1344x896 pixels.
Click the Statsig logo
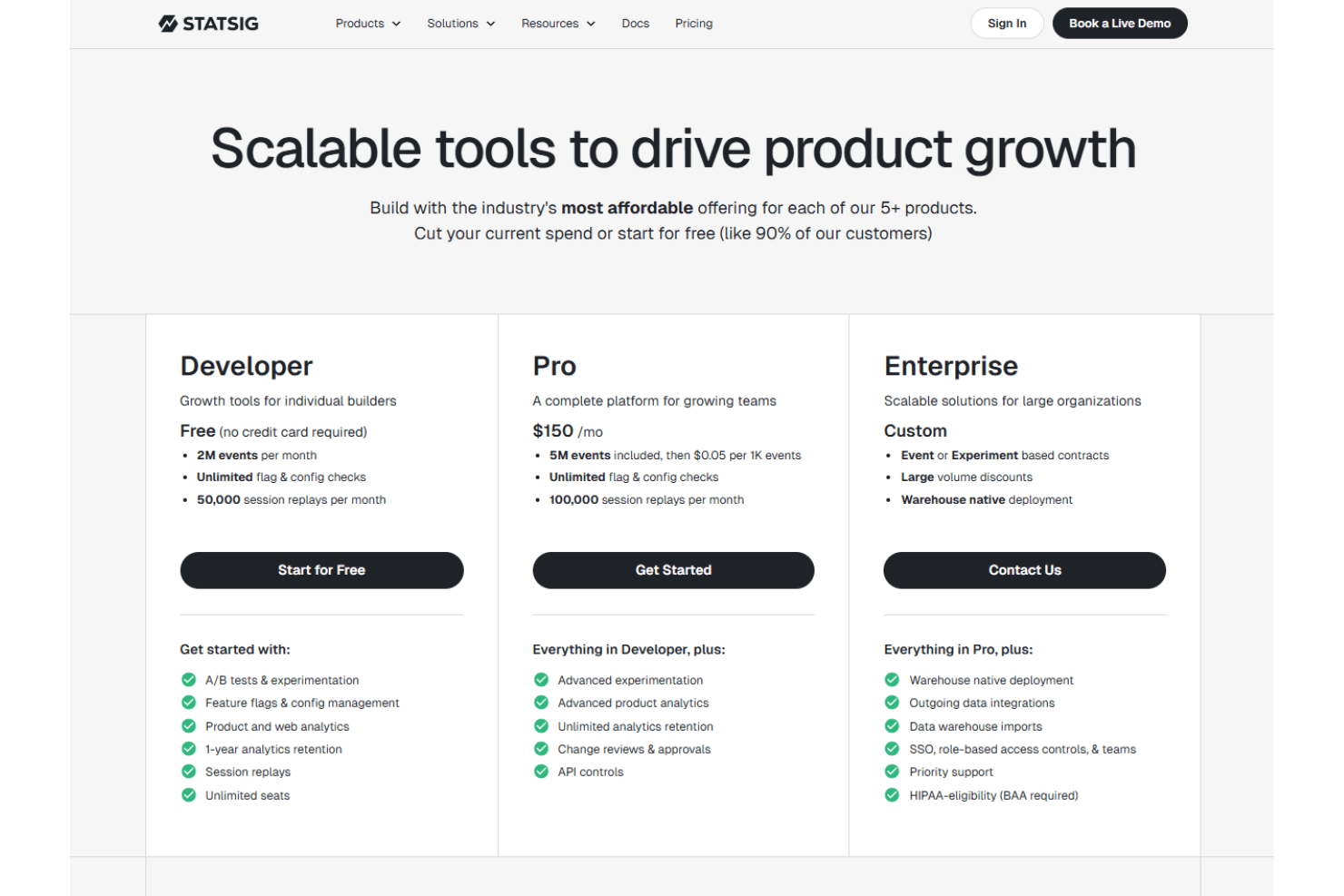(x=209, y=24)
